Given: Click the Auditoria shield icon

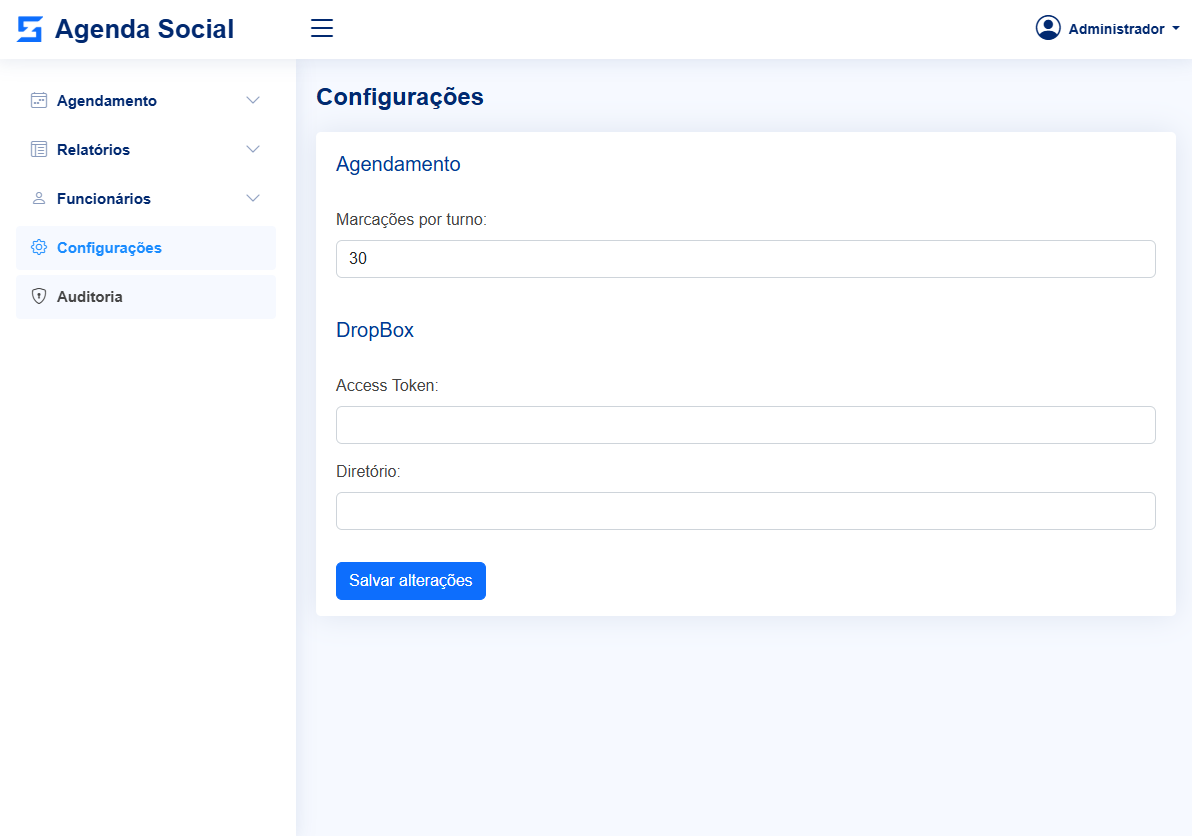Looking at the screenshot, I should click(x=39, y=296).
